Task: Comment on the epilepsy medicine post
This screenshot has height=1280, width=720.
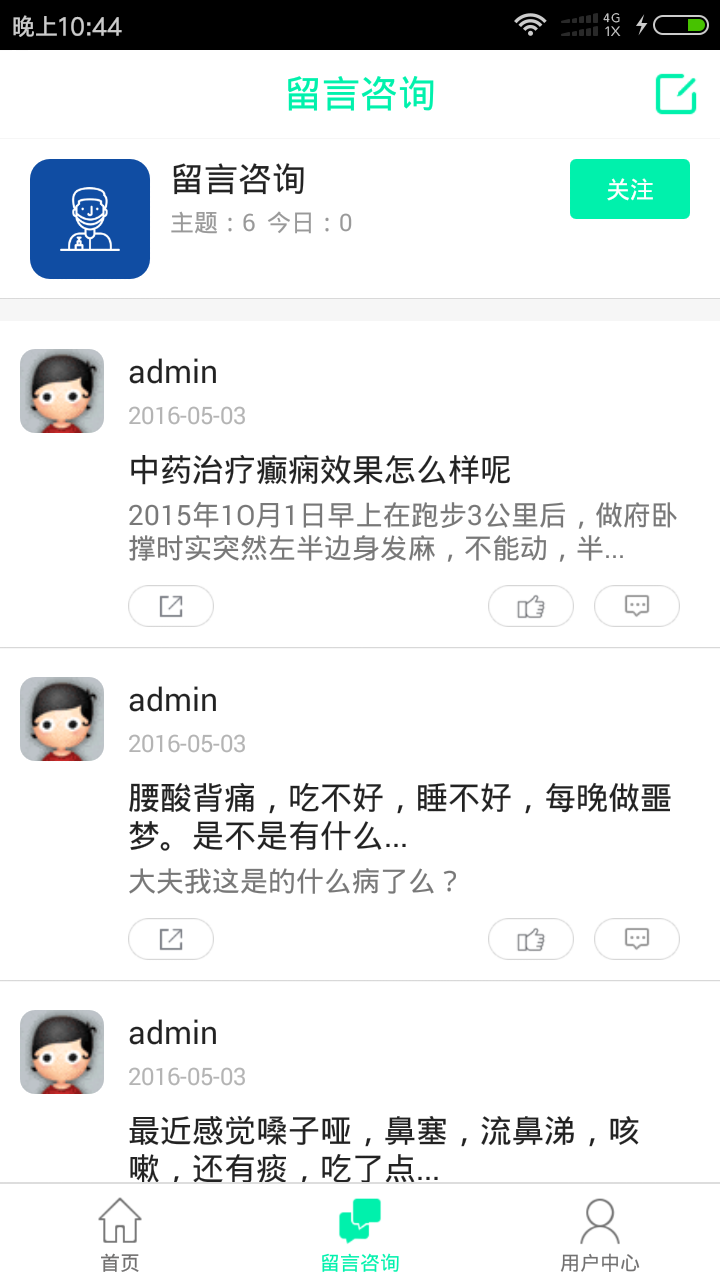Action: (x=637, y=606)
